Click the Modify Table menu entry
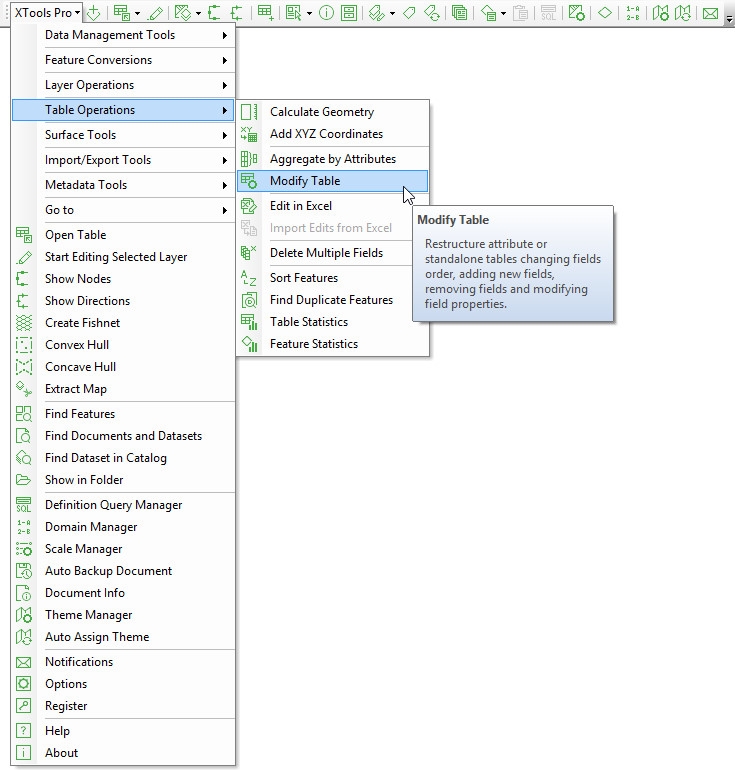Screen dimensions: 735x770 point(332,181)
